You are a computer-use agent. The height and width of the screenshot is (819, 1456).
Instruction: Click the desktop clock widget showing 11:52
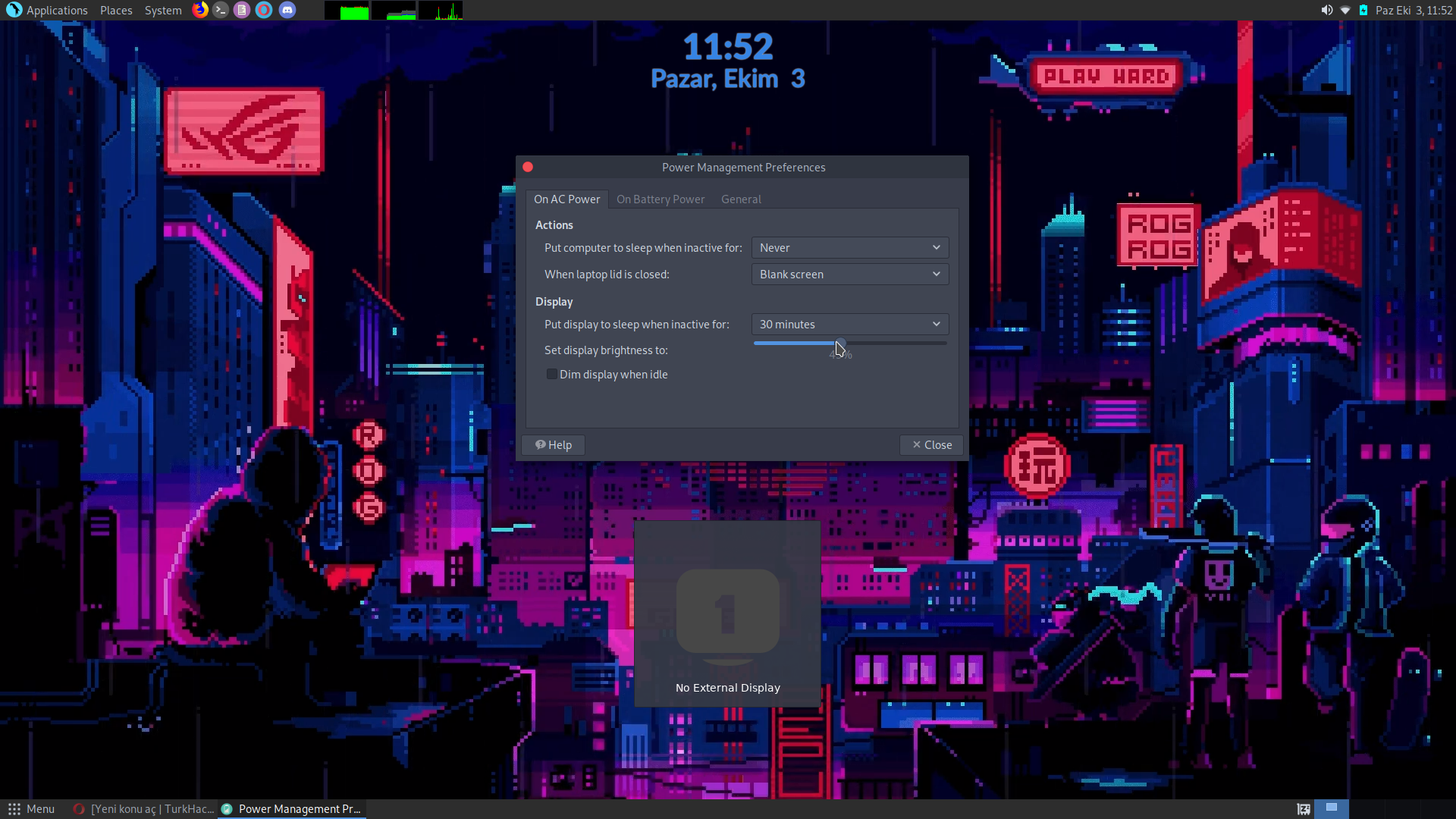point(728,47)
